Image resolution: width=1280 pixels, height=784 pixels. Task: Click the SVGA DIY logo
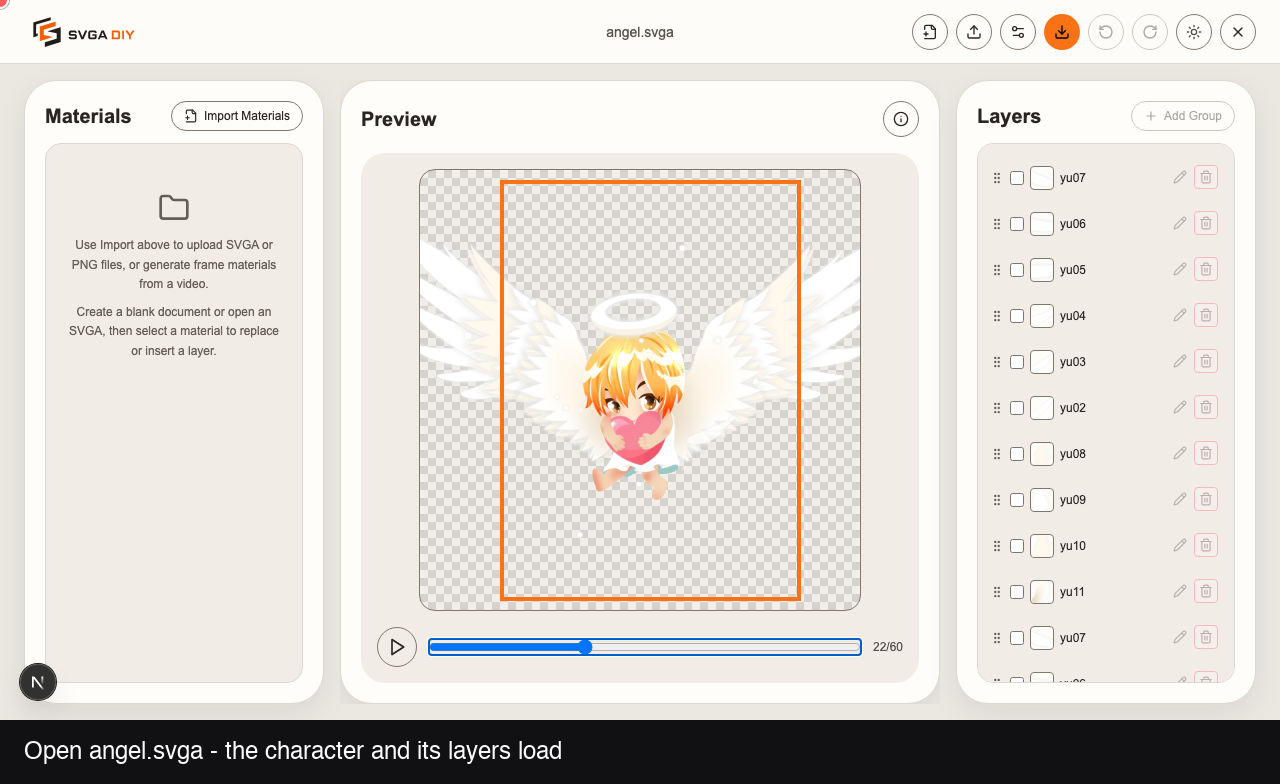tap(84, 32)
